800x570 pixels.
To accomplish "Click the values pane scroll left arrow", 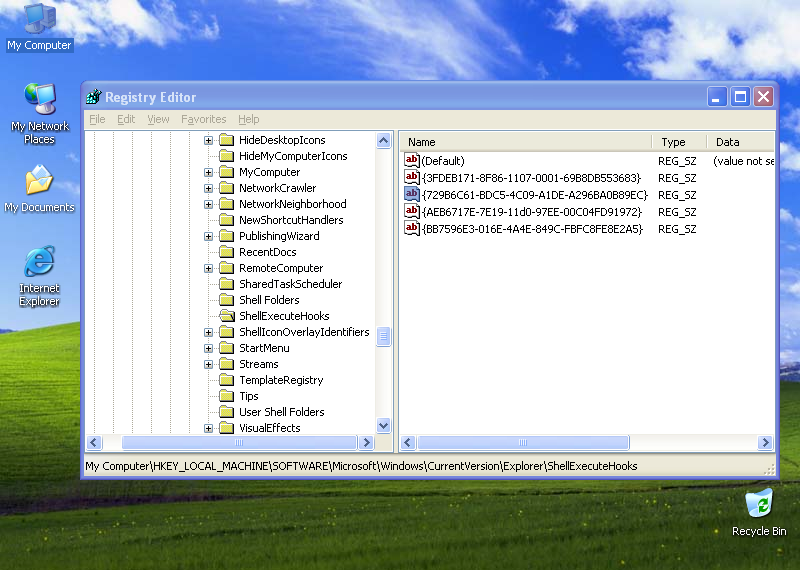I will [x=408, y=442].
